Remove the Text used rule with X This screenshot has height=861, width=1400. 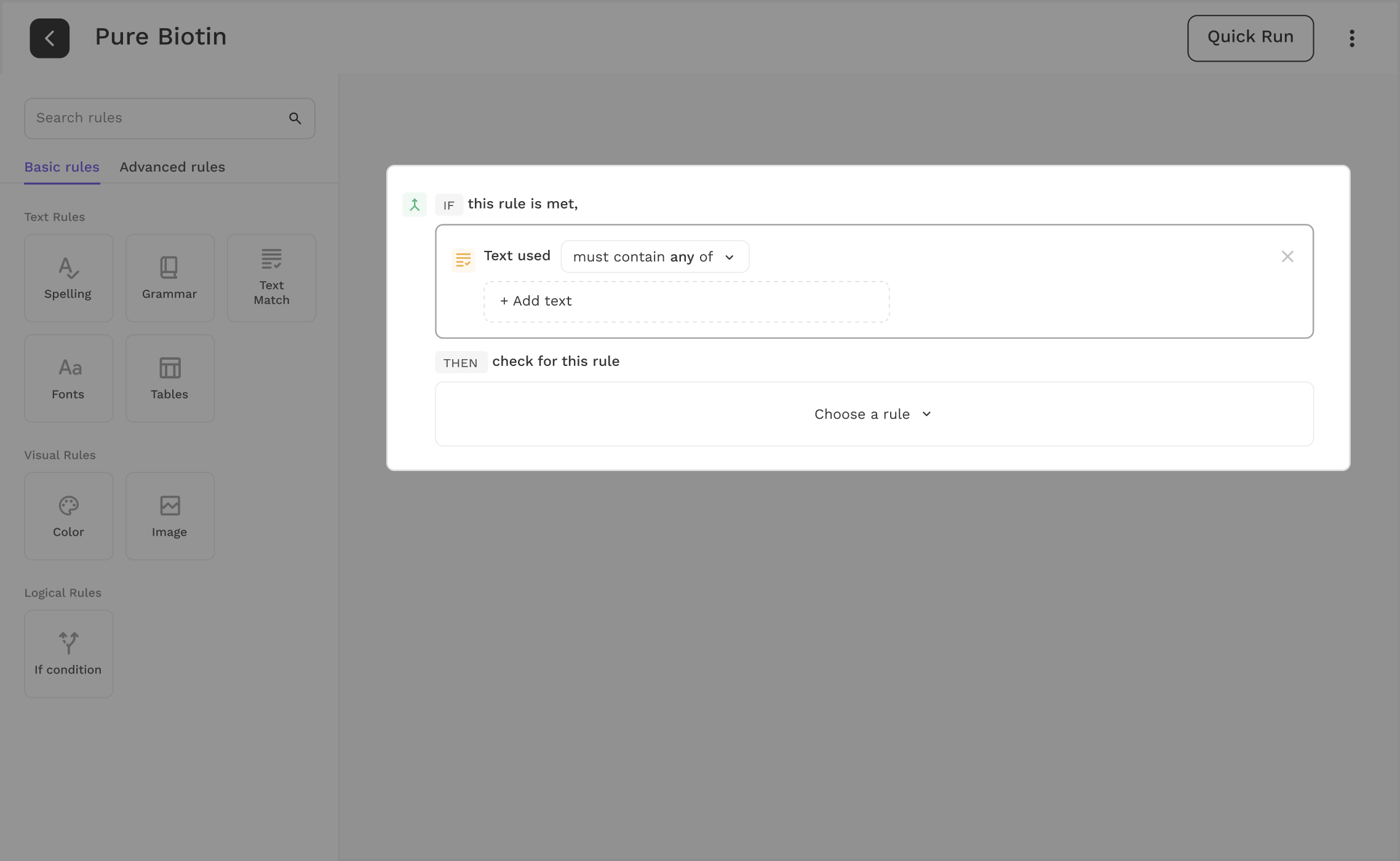(x=1287, y=256)
